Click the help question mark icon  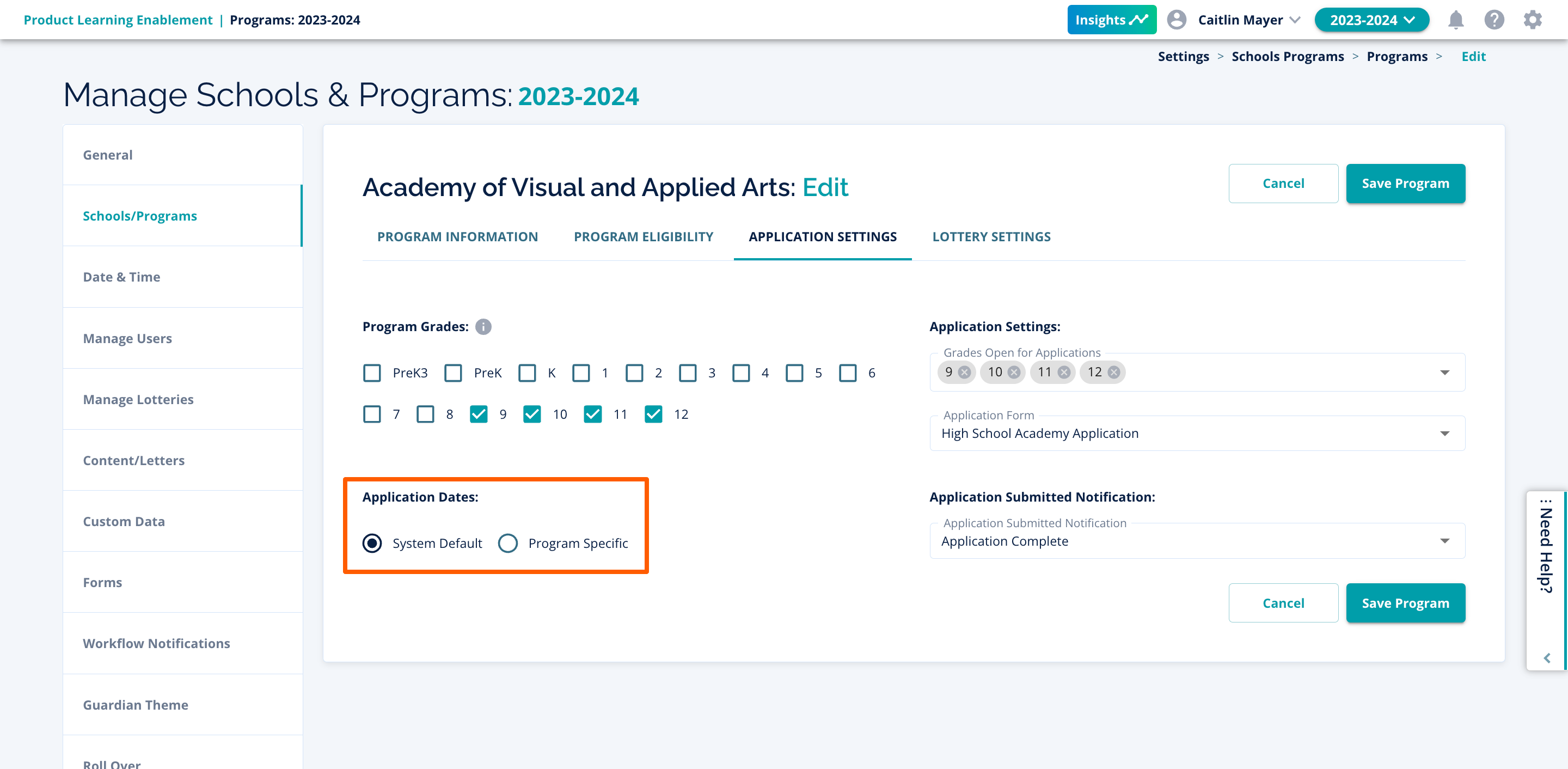click(x=1494, y=20)
